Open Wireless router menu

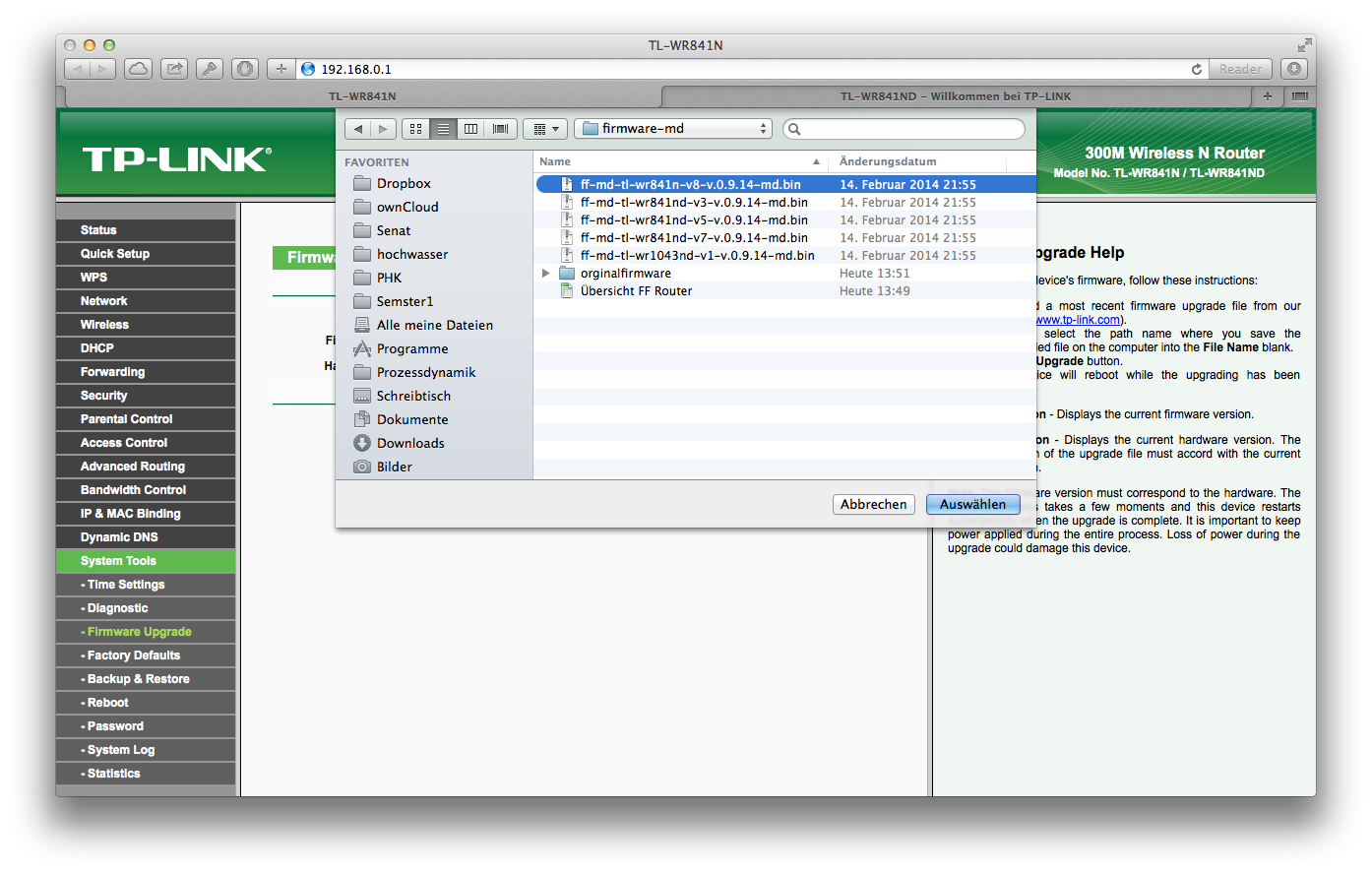click(146, 325)
